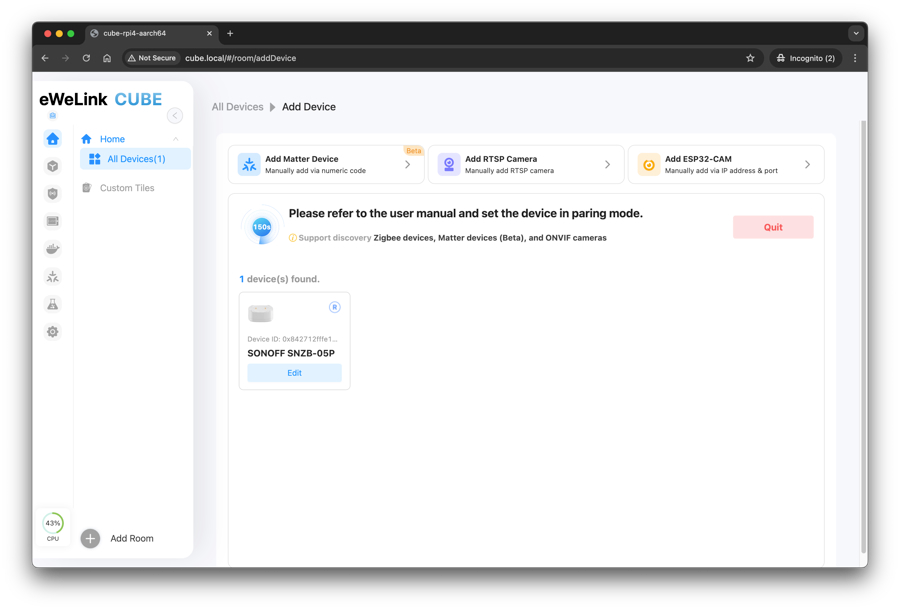Collapse the Home section chevron
Image resolution: width=900 pixels, height=610 pixels.
[176, 139]
